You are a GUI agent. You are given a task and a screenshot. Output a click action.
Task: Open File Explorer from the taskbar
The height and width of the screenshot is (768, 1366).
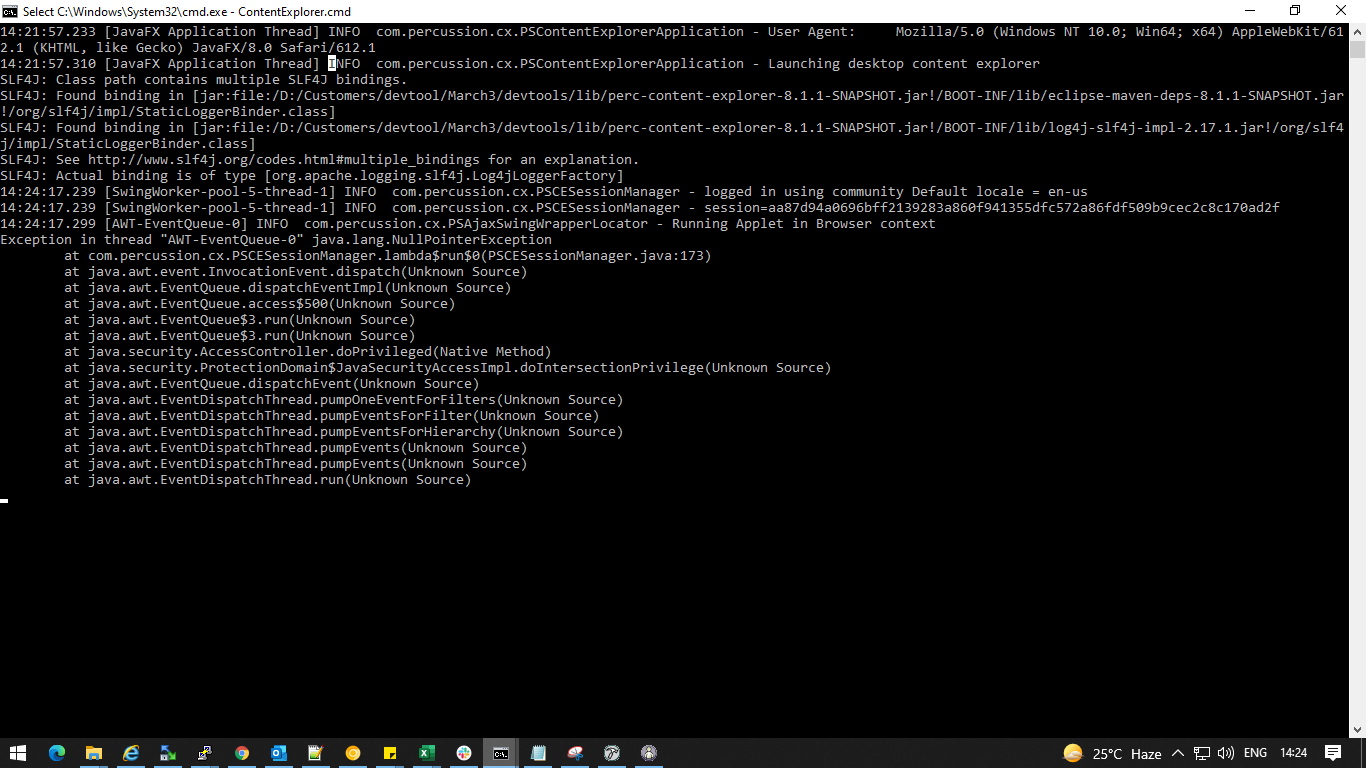[94, 752]
